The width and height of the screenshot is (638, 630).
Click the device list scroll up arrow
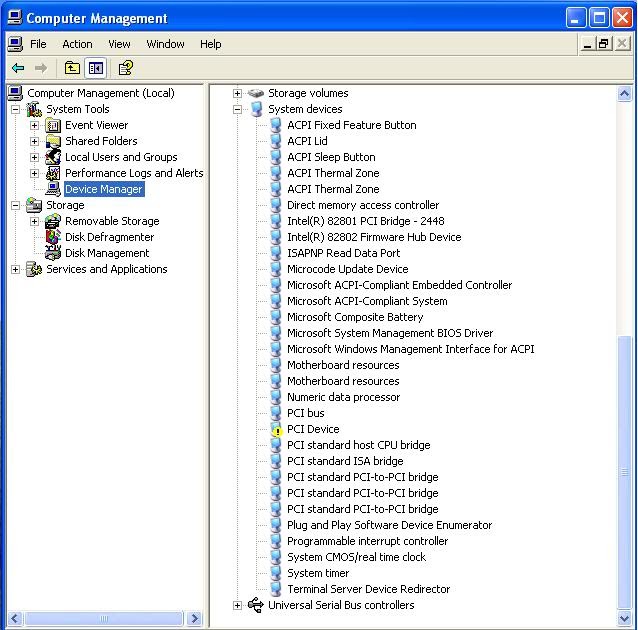624,94
